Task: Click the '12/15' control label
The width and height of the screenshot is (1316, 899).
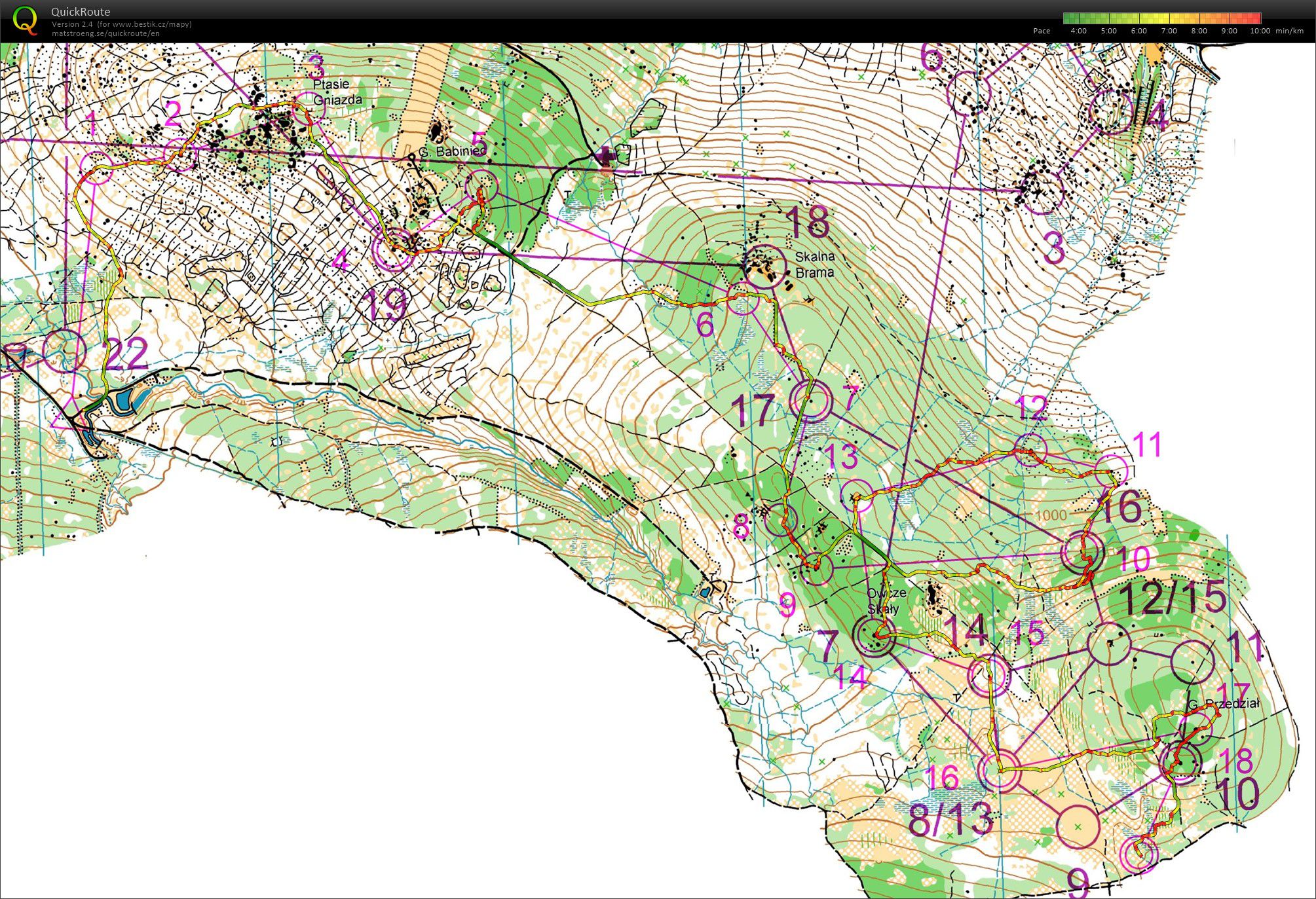Action: (1173, 598)
